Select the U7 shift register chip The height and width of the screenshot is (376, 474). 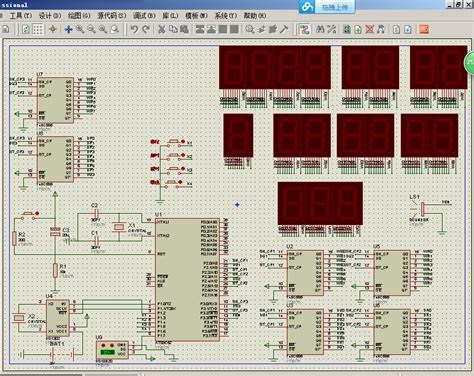[x=55, y=100]
